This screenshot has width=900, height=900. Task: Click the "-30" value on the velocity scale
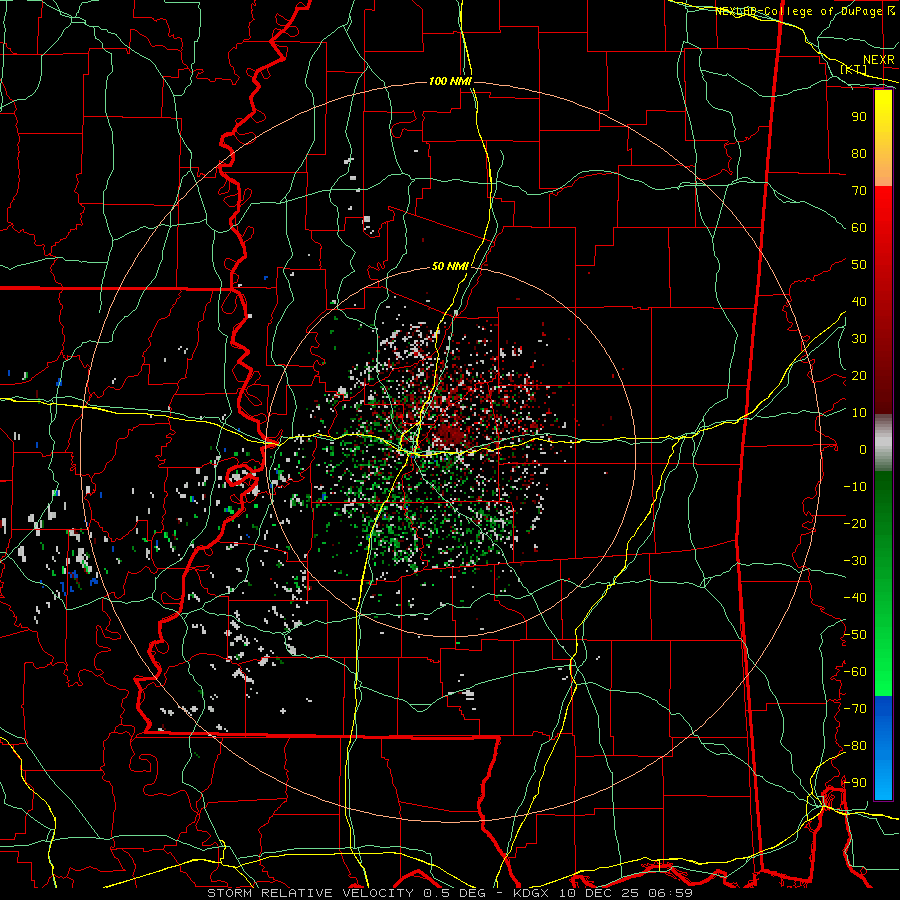855,561
